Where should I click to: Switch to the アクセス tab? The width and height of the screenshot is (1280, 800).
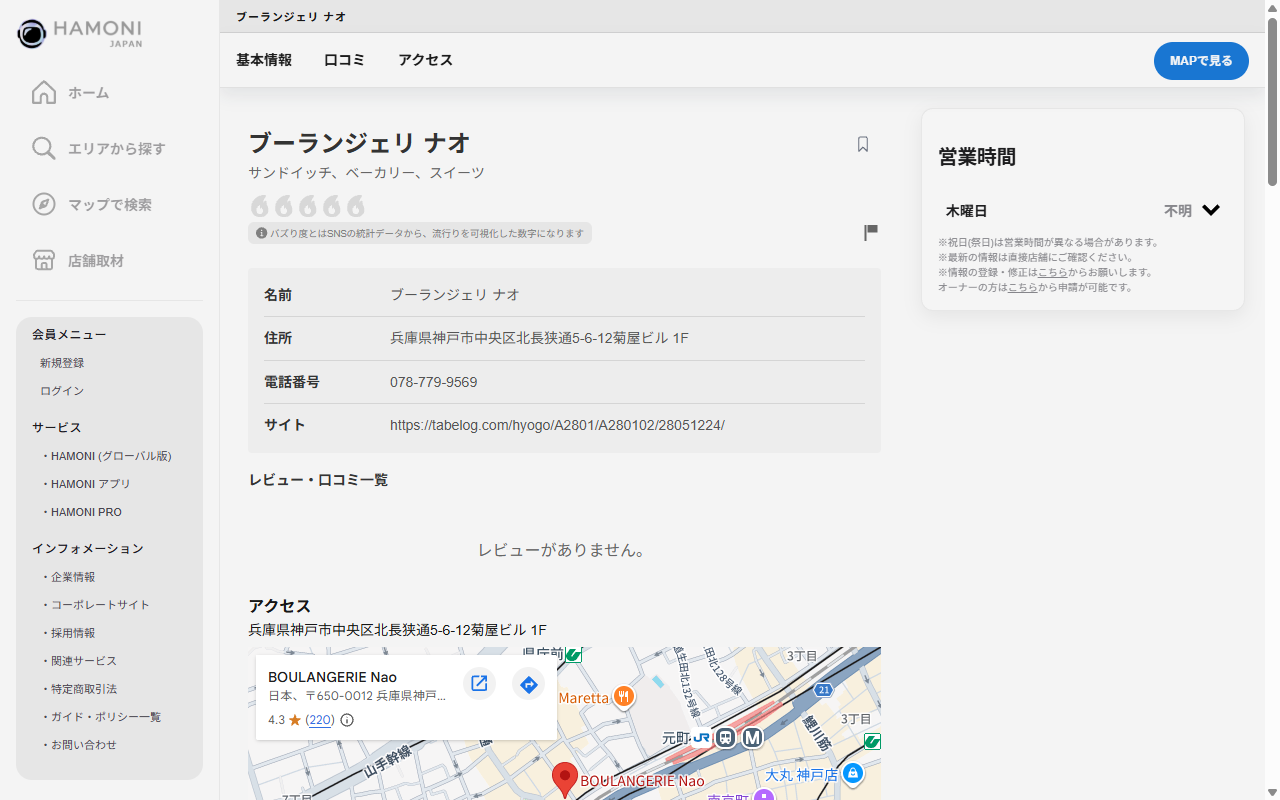426,60
